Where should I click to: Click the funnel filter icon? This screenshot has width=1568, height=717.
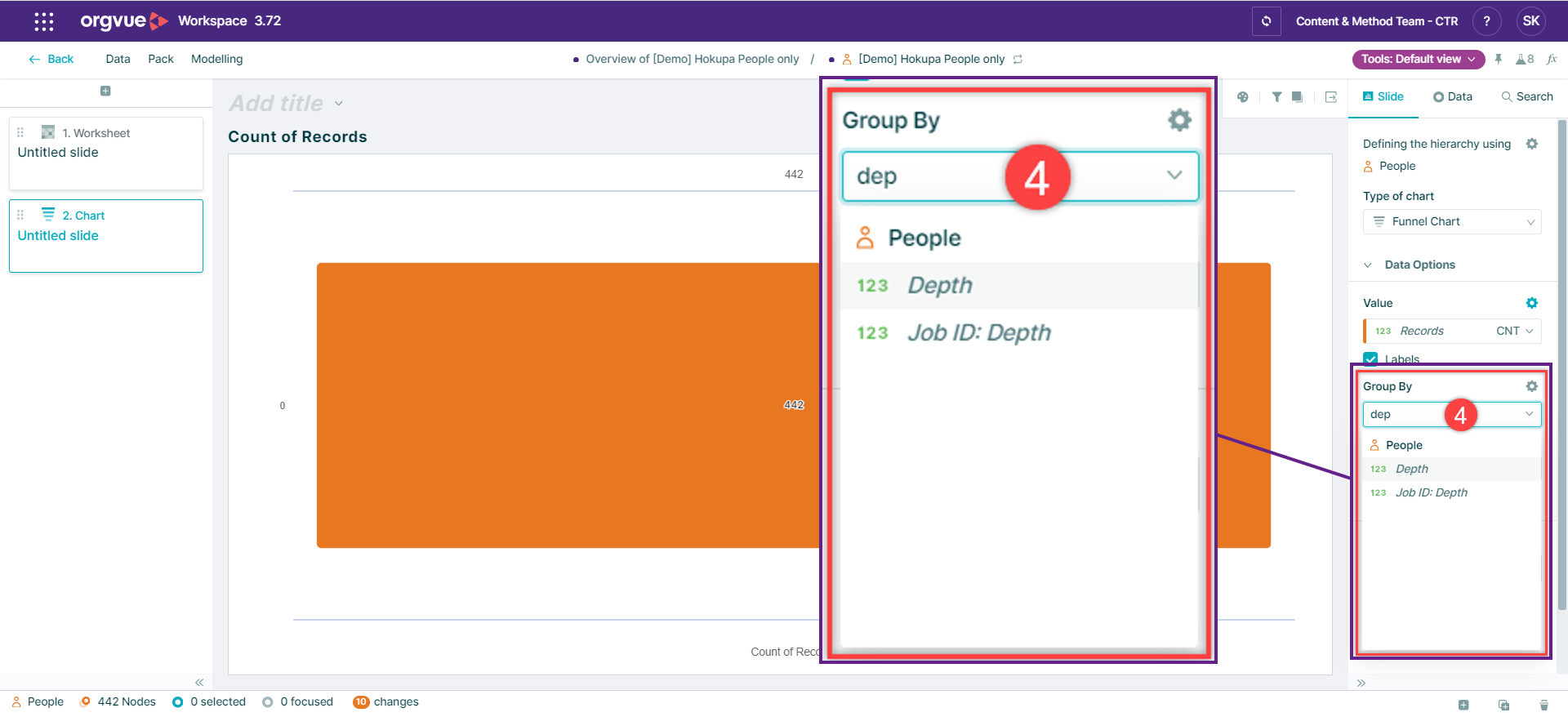(x=1276, y=96)
